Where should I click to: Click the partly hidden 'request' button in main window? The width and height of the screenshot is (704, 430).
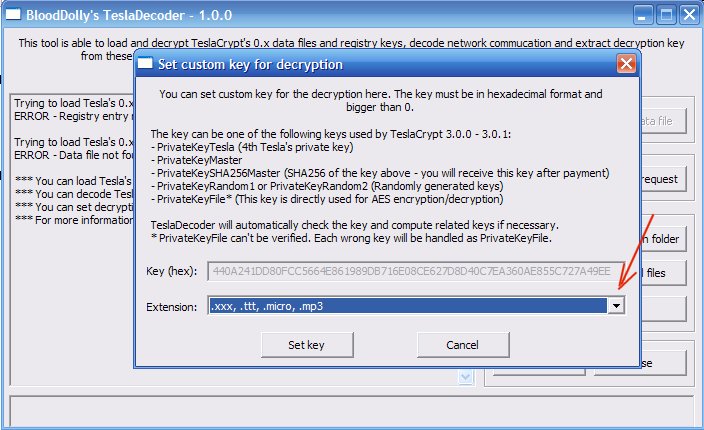pyautogui.click(x=663, y=179)
